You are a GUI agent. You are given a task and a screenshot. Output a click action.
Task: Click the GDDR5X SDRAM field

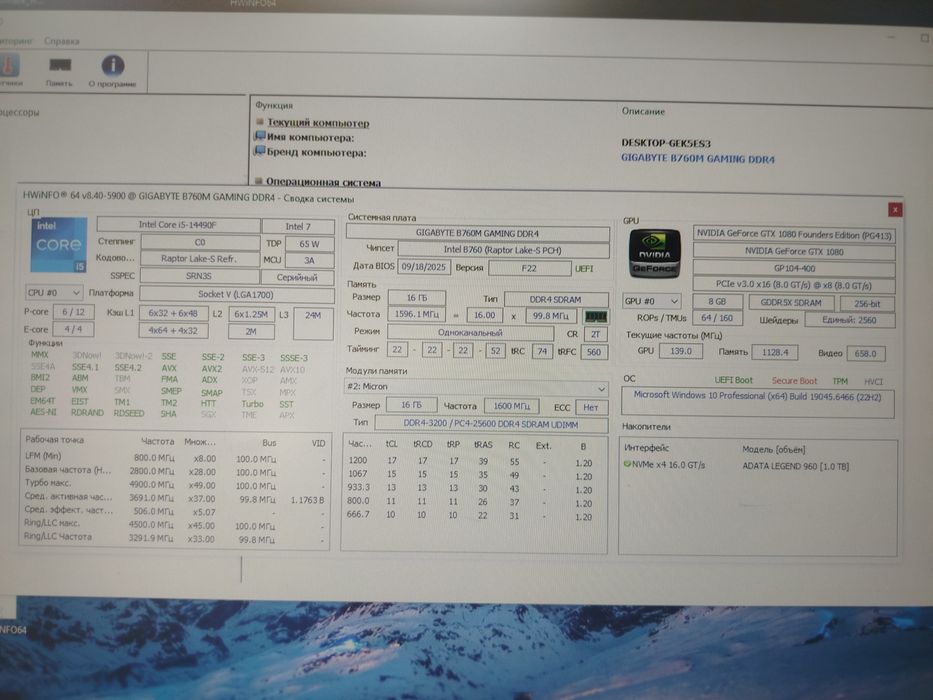pos(791,302)
